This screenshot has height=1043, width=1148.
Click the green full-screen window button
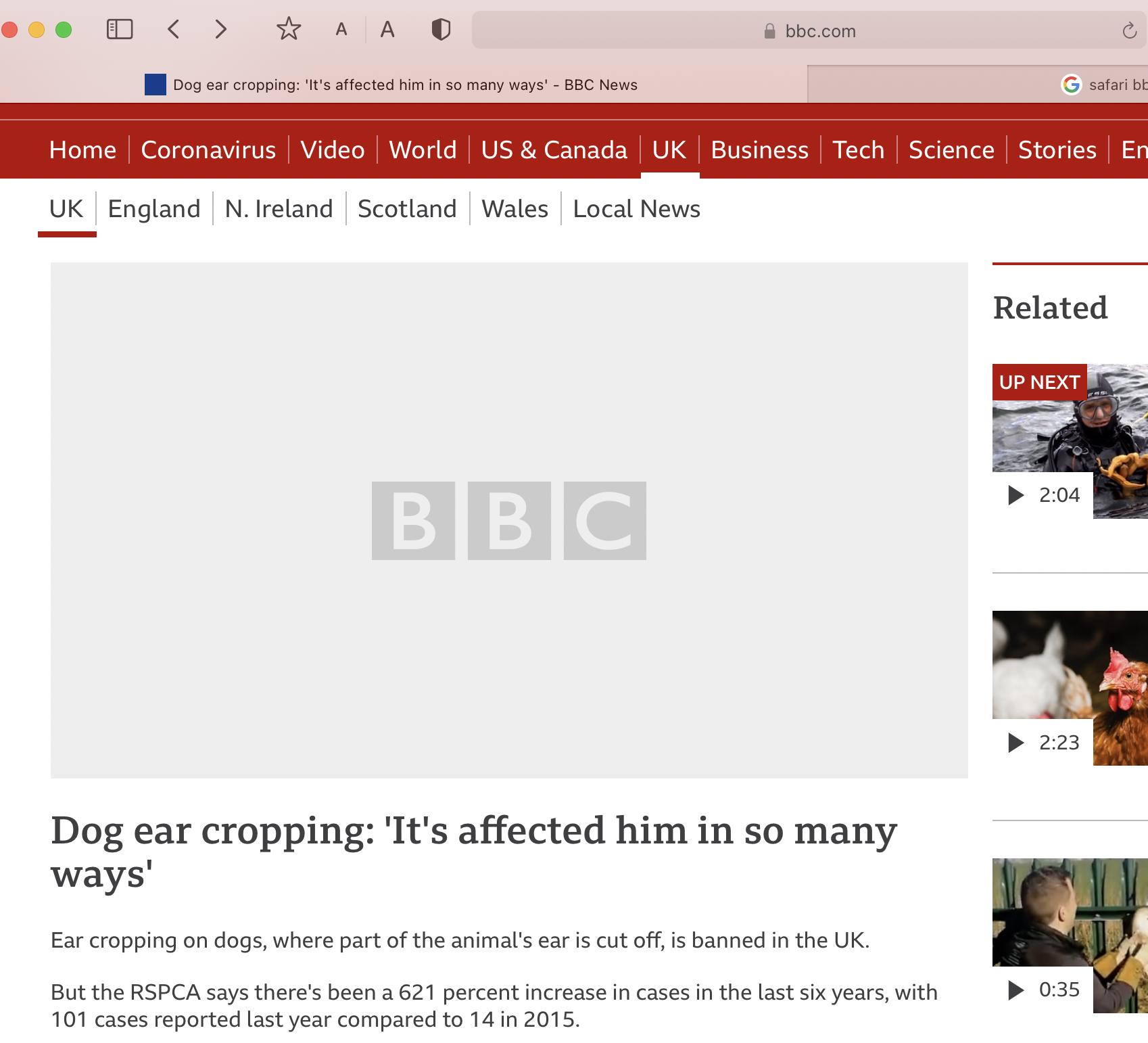(64, 30)
